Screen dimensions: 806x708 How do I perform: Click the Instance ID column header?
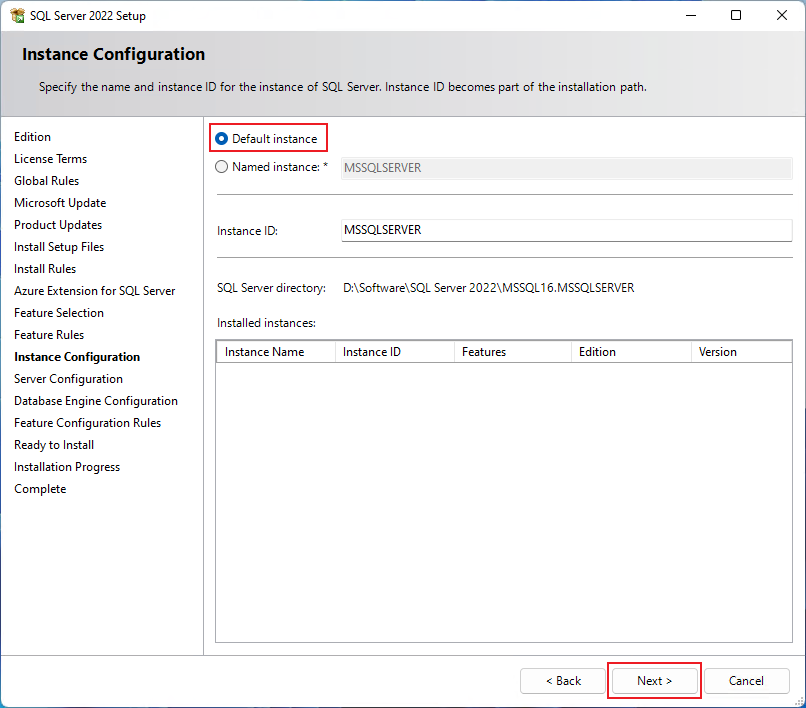pyautogui.click(x=395, y=352)
